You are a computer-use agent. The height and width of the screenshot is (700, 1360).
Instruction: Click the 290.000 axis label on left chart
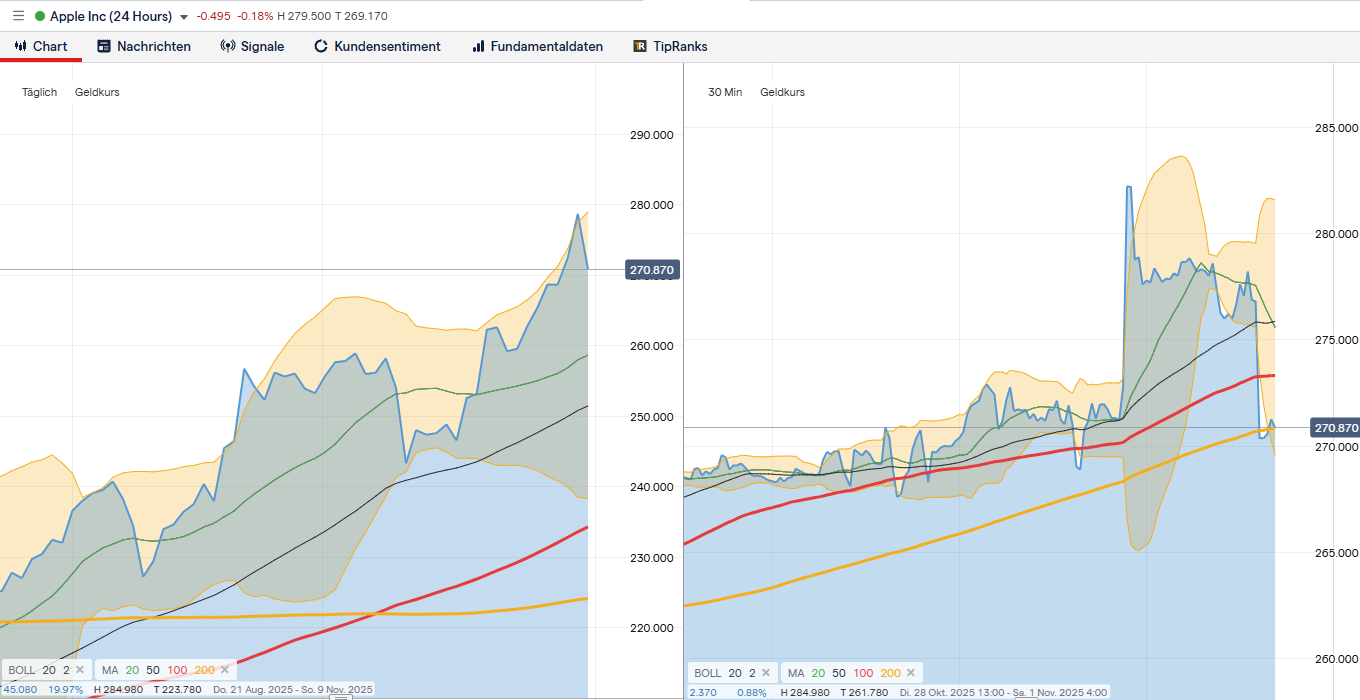point(651,134)
